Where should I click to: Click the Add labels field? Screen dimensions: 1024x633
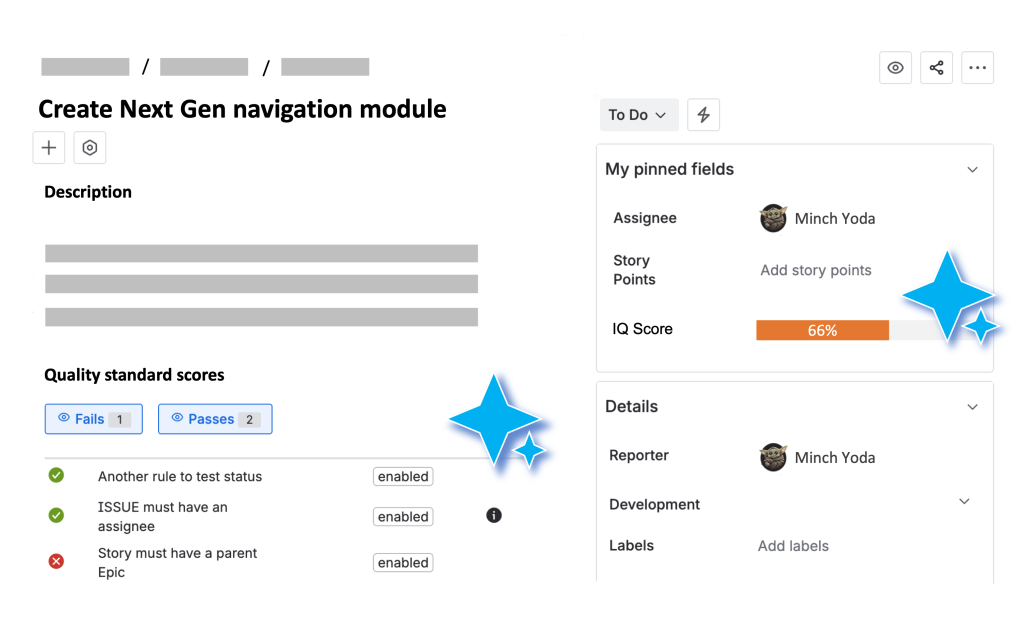[793, 546]
